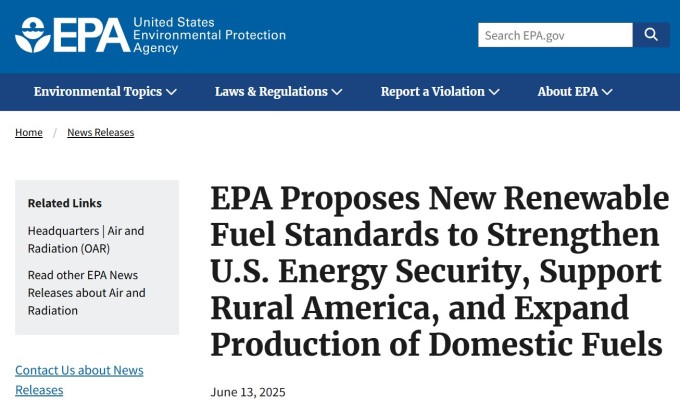The image size is (680, 413).
Task: Click the Renewable Fuel Standards headline
Action: tap(440, 271)
